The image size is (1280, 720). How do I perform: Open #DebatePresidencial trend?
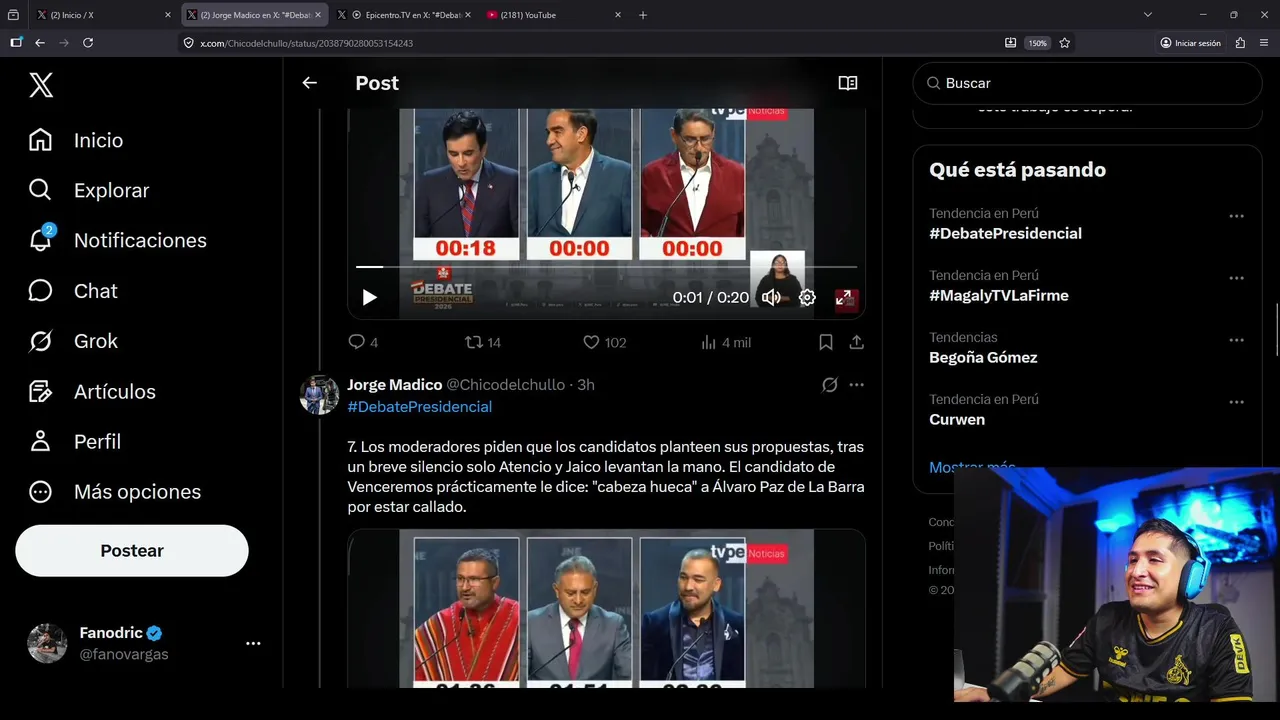click(x=1005, y=234)
